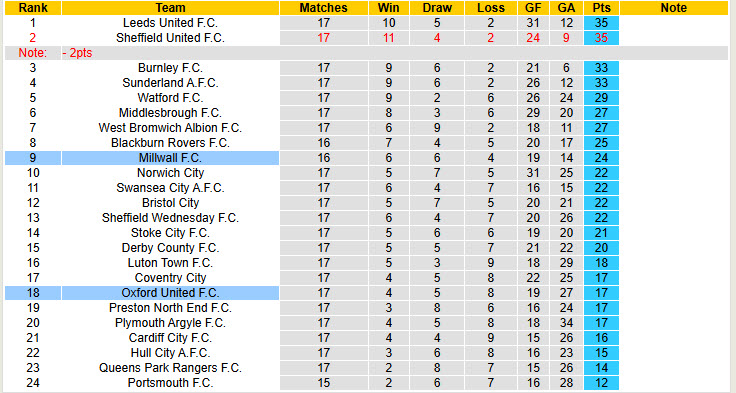This screenshot has height=393, width=736.
Task: Click the West Bromwich Albion F.C. name
Action: (170, 128)
